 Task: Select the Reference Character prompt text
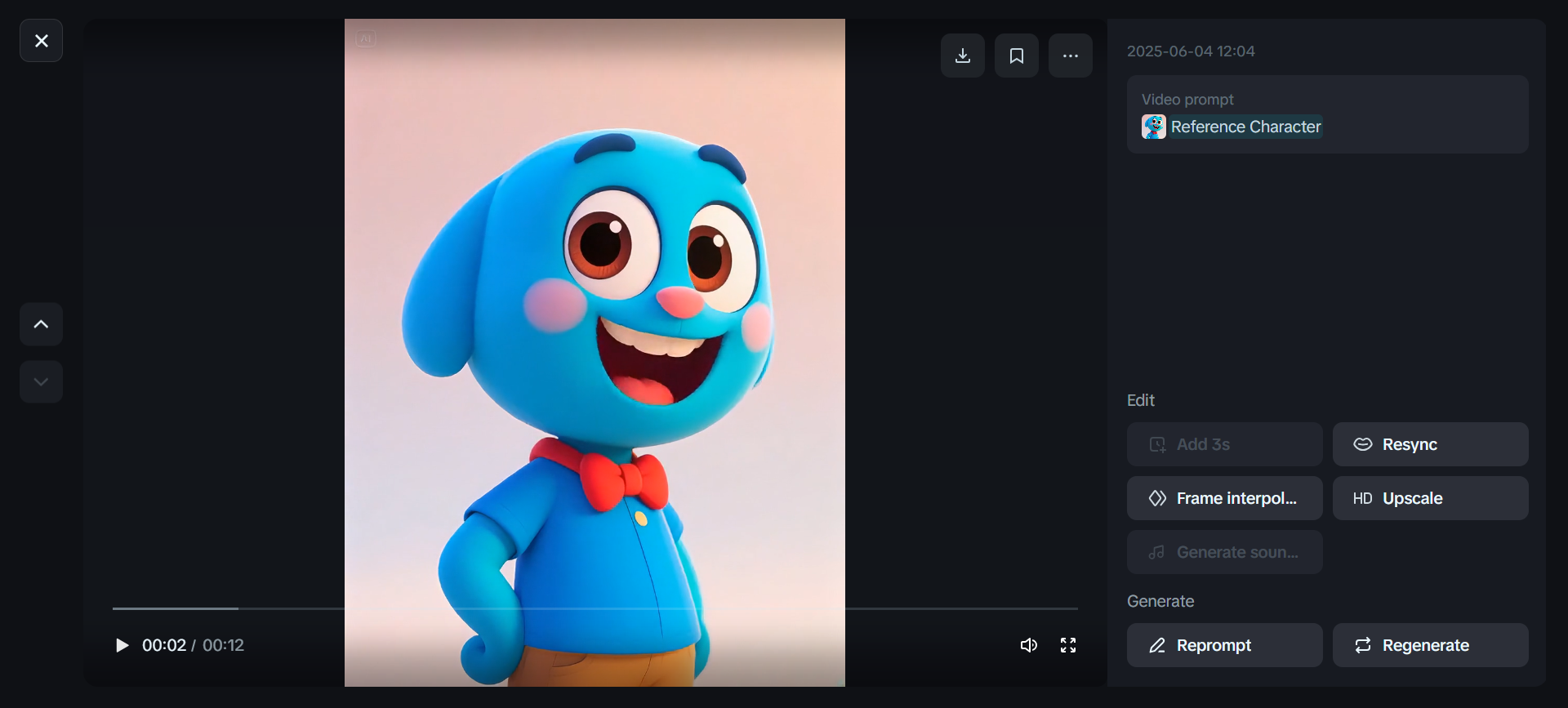pyautogui.click(x=1245, y=127)
